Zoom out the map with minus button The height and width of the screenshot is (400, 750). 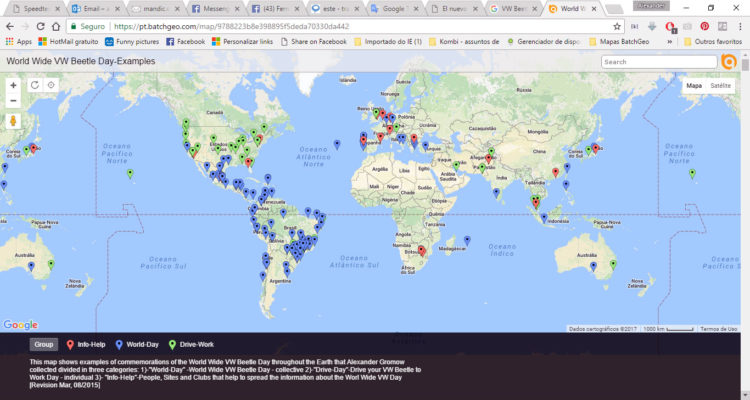pyautogui.click(x=13, y=101)
